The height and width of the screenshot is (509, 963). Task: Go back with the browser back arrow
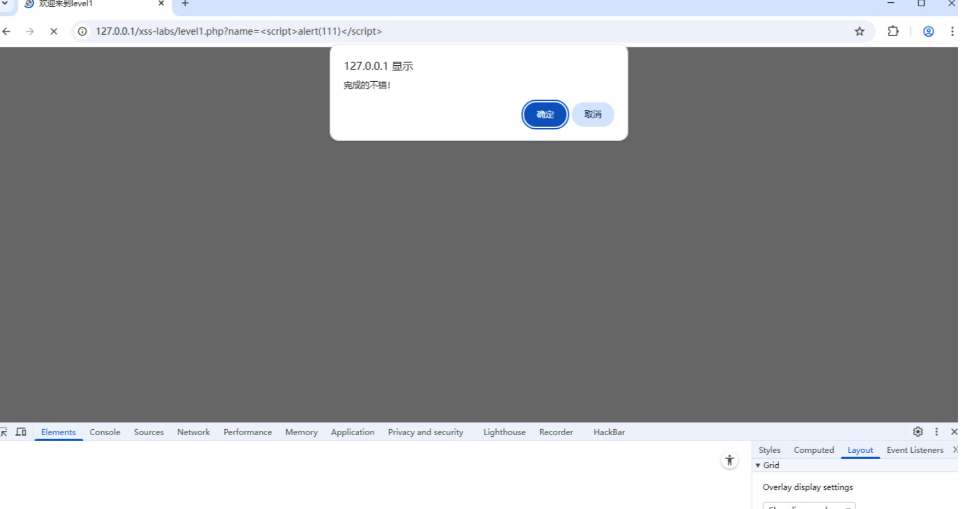7,31
